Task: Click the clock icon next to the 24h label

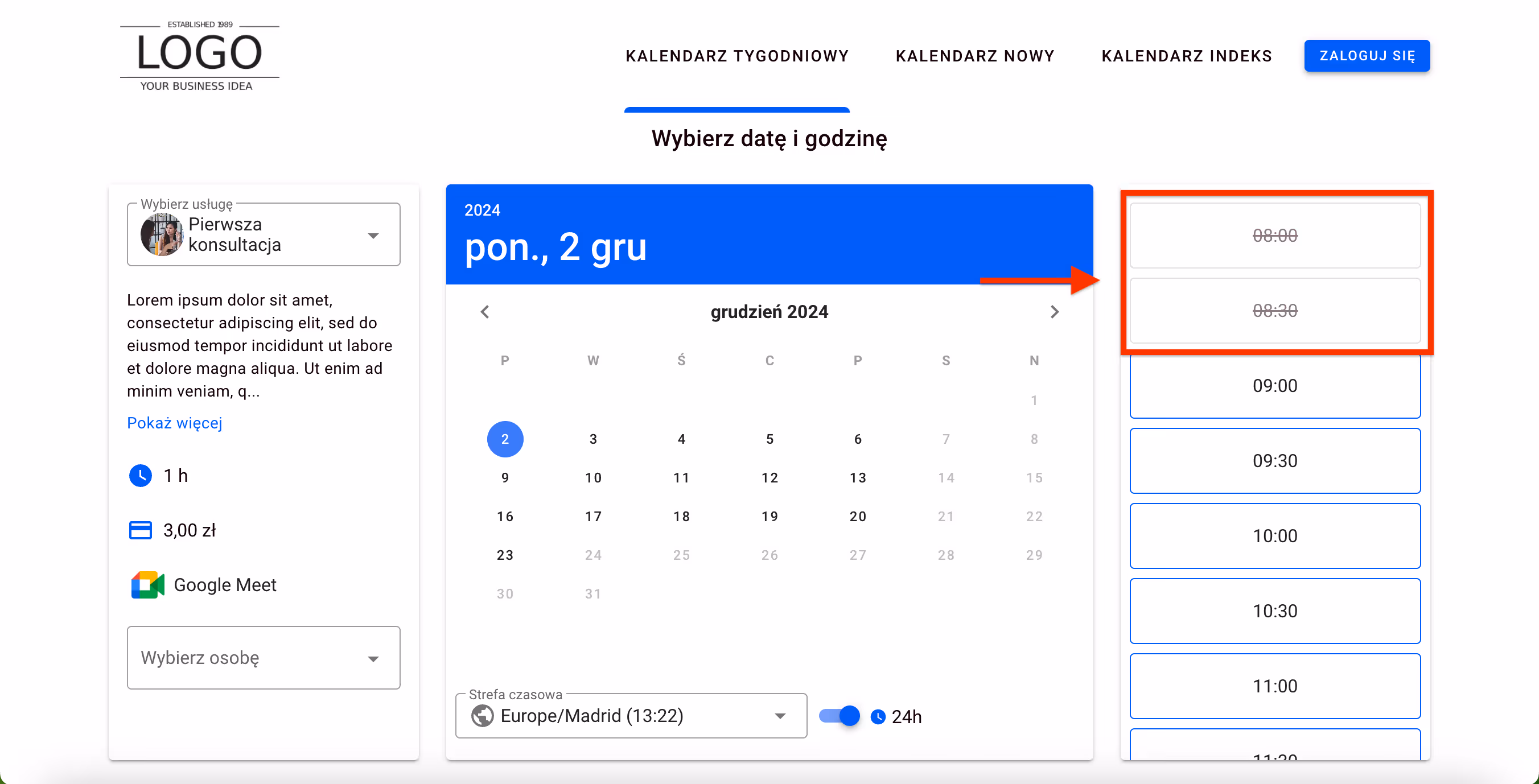Action: click(x=878, y=716)
